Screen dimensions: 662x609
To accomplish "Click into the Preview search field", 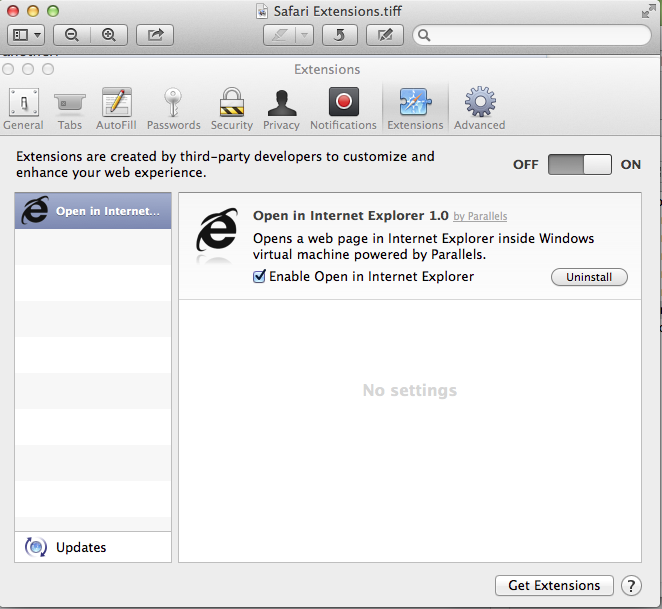I will pyautogui.click(x=532, y=35).
